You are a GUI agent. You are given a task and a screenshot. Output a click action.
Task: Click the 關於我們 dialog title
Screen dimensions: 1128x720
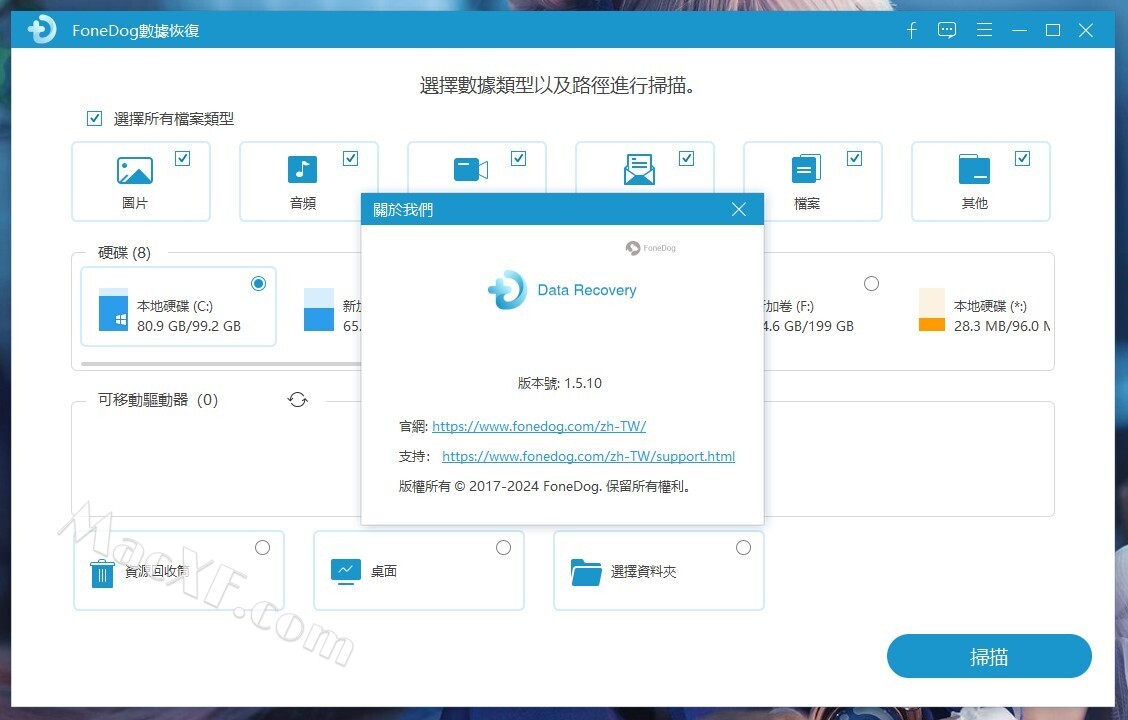(403, 209)
